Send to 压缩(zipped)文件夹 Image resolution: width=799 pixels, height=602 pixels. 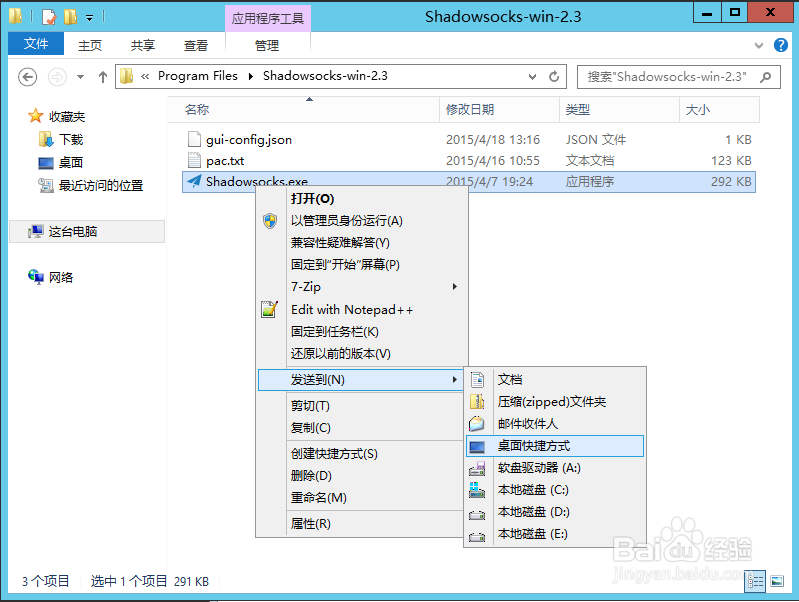tap(555, 402)
